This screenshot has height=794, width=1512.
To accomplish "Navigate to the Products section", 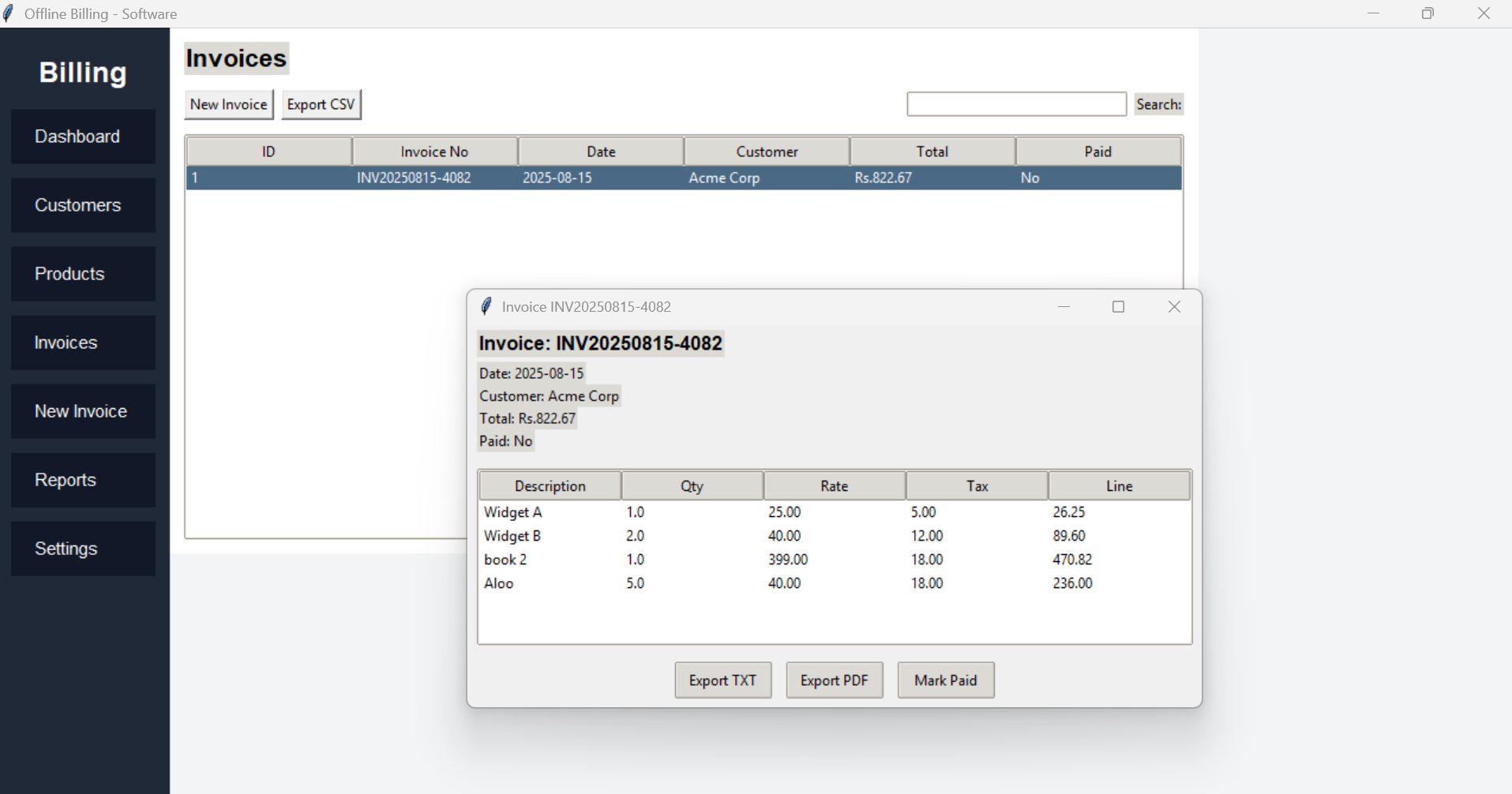I will (69, 273).
